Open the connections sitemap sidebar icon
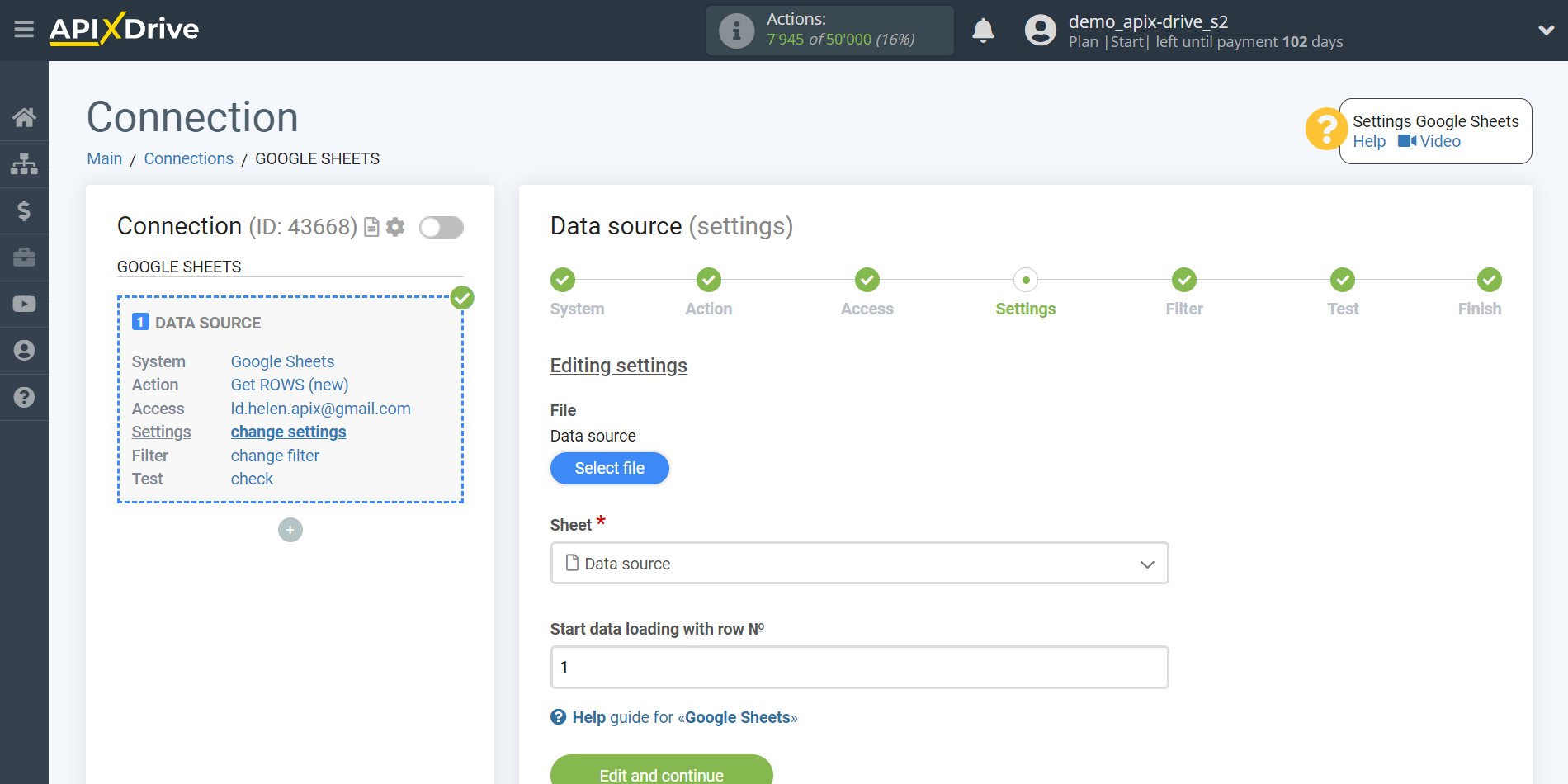 click(x=24, y=164)
